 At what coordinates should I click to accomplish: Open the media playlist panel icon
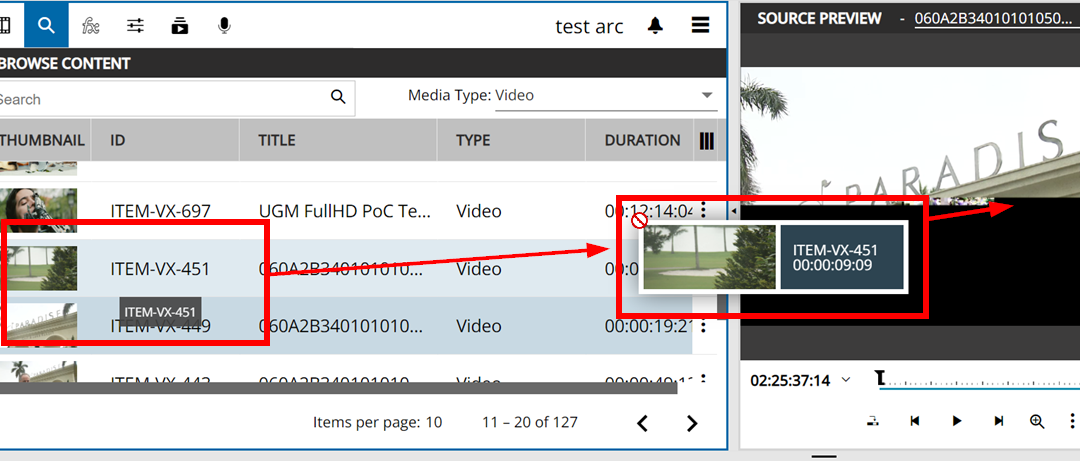pyautogui.click(x=180, y=25)
